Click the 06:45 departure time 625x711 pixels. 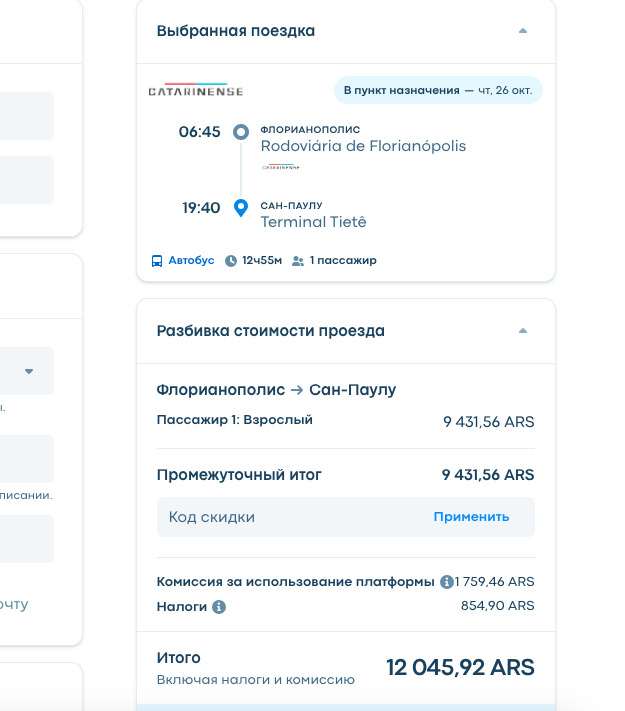click(x=199, y=131)
